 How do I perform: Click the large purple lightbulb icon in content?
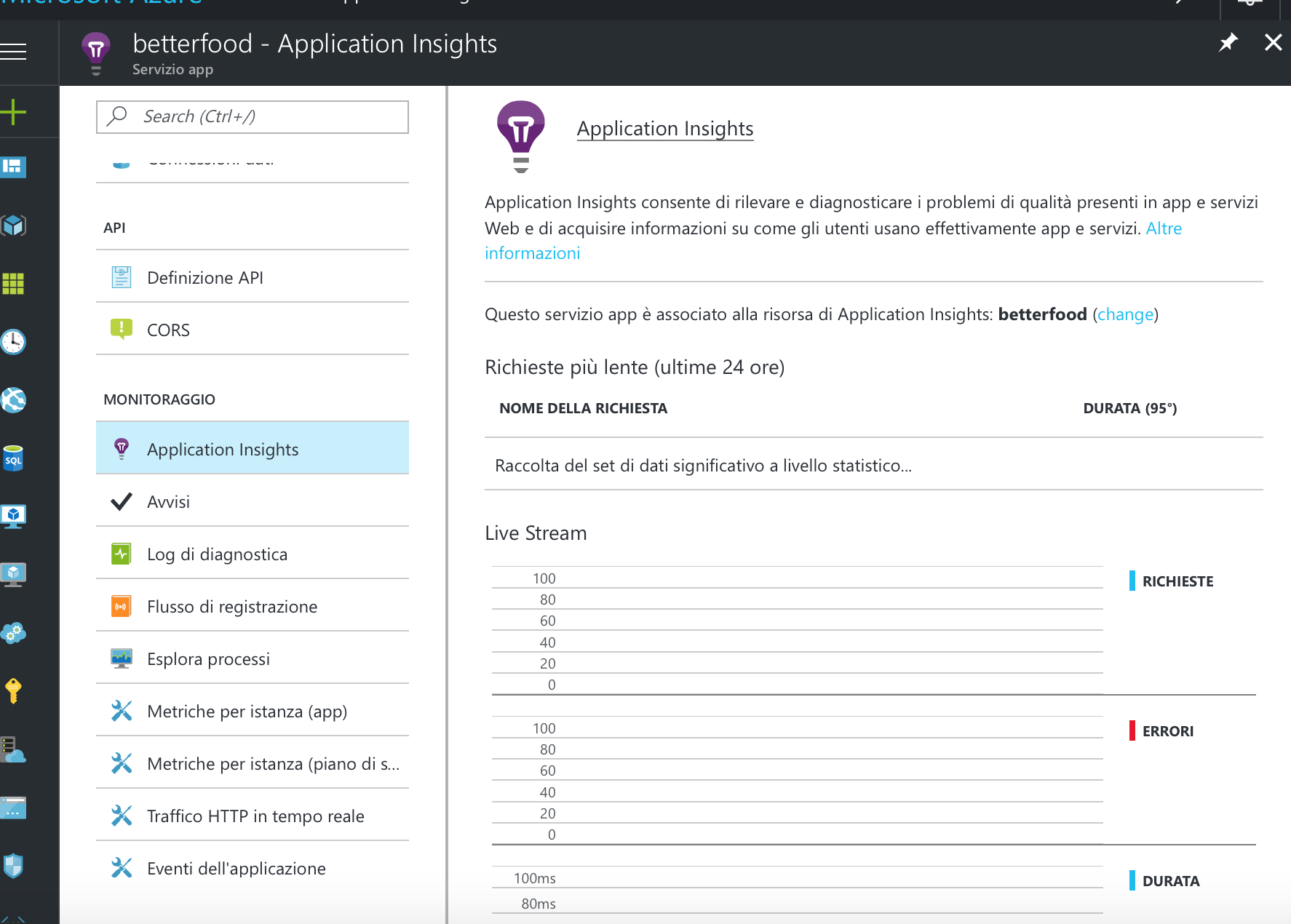point(520,136)
